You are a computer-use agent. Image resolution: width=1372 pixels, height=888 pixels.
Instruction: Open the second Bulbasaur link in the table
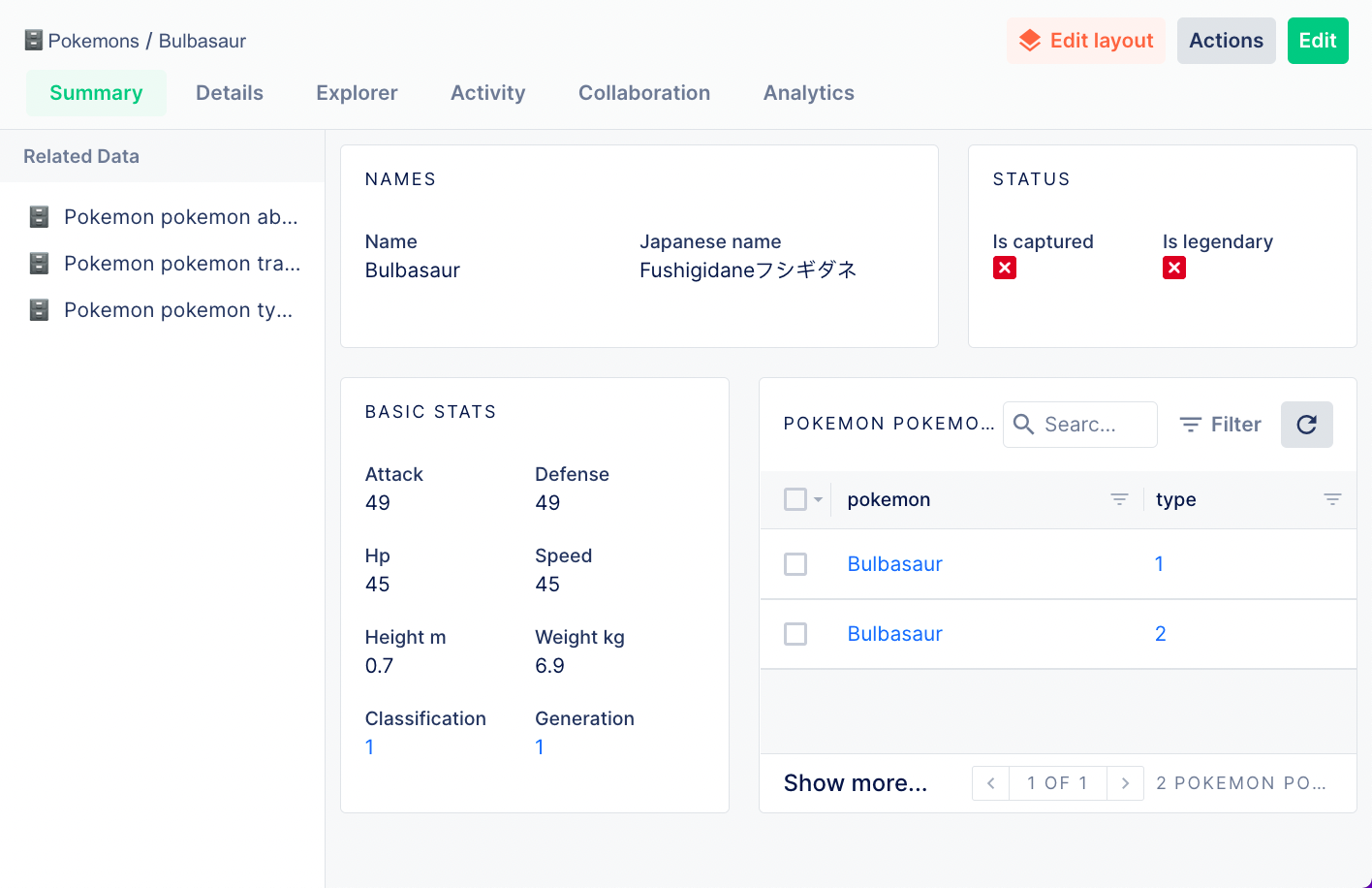(x=895, y=634)
